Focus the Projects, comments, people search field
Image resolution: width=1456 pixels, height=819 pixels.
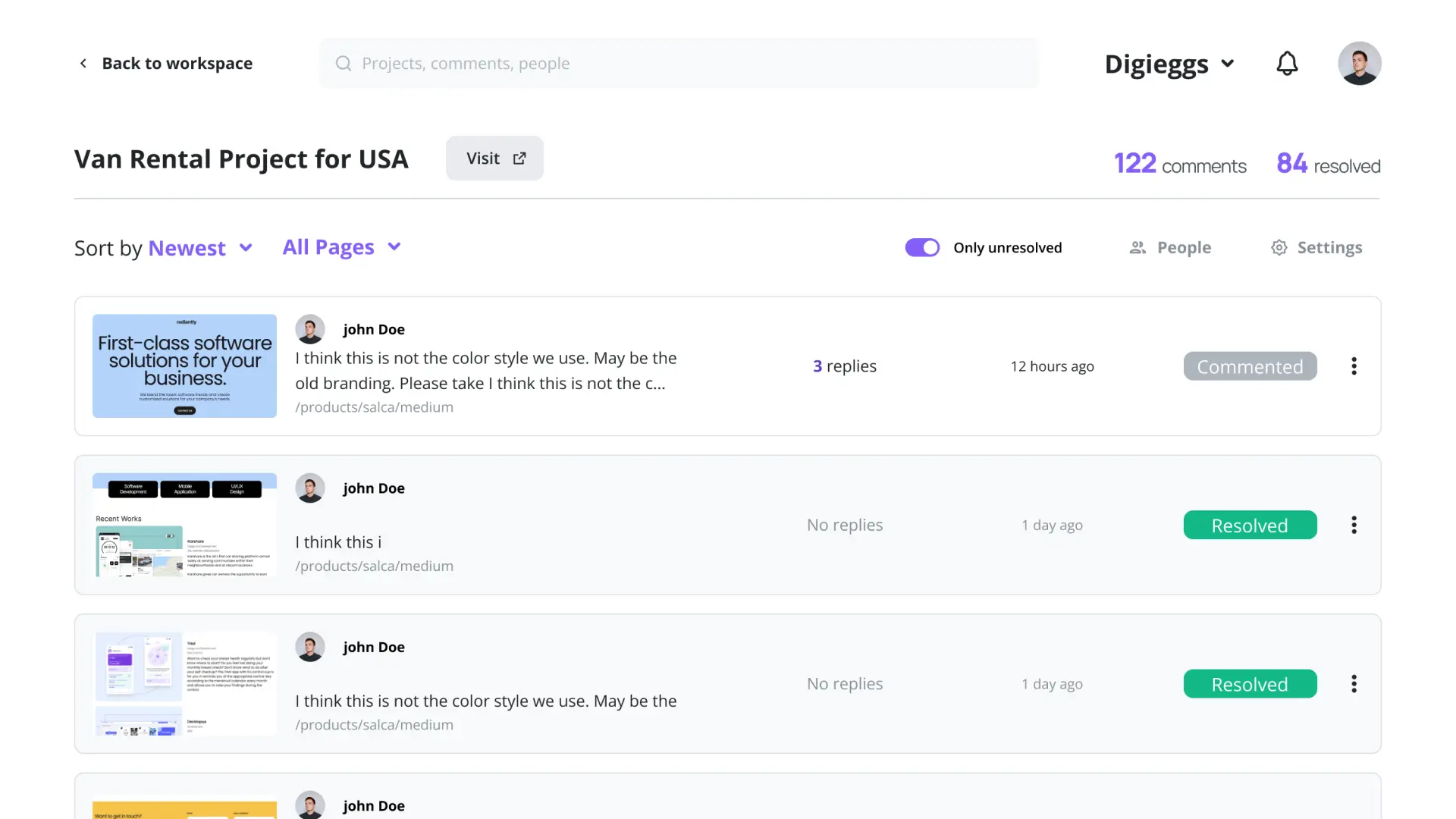(x=679, y=64)
